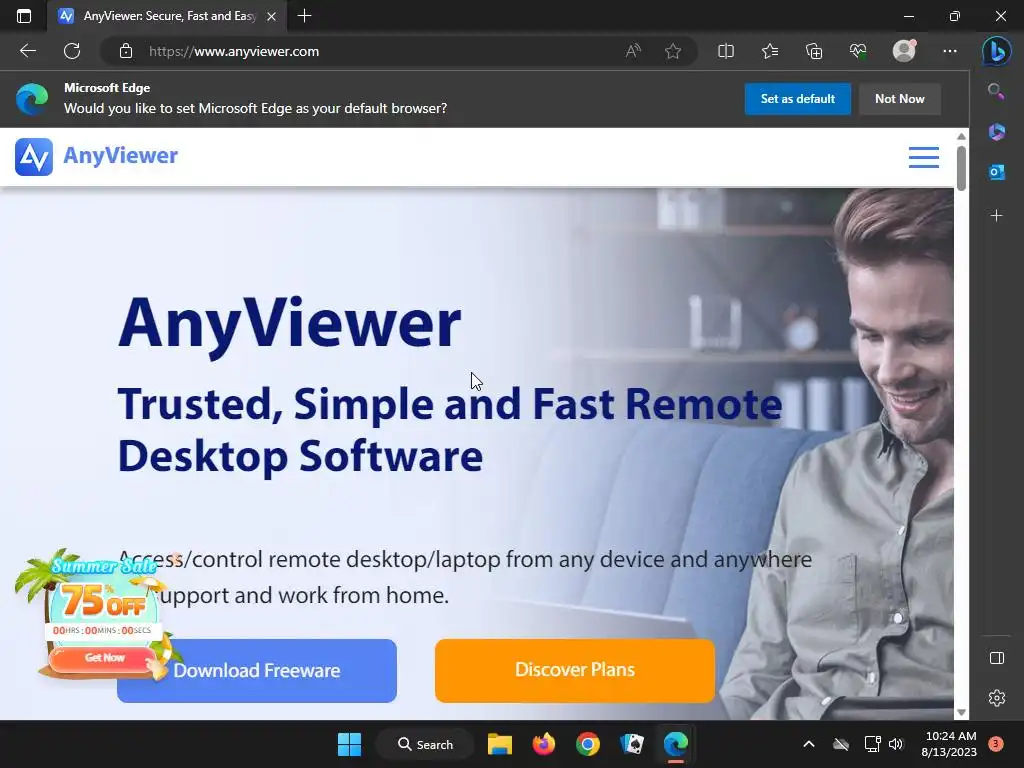
Task: Open Microsoft 365 sidebar icon
Action: (x=997, y=132)
